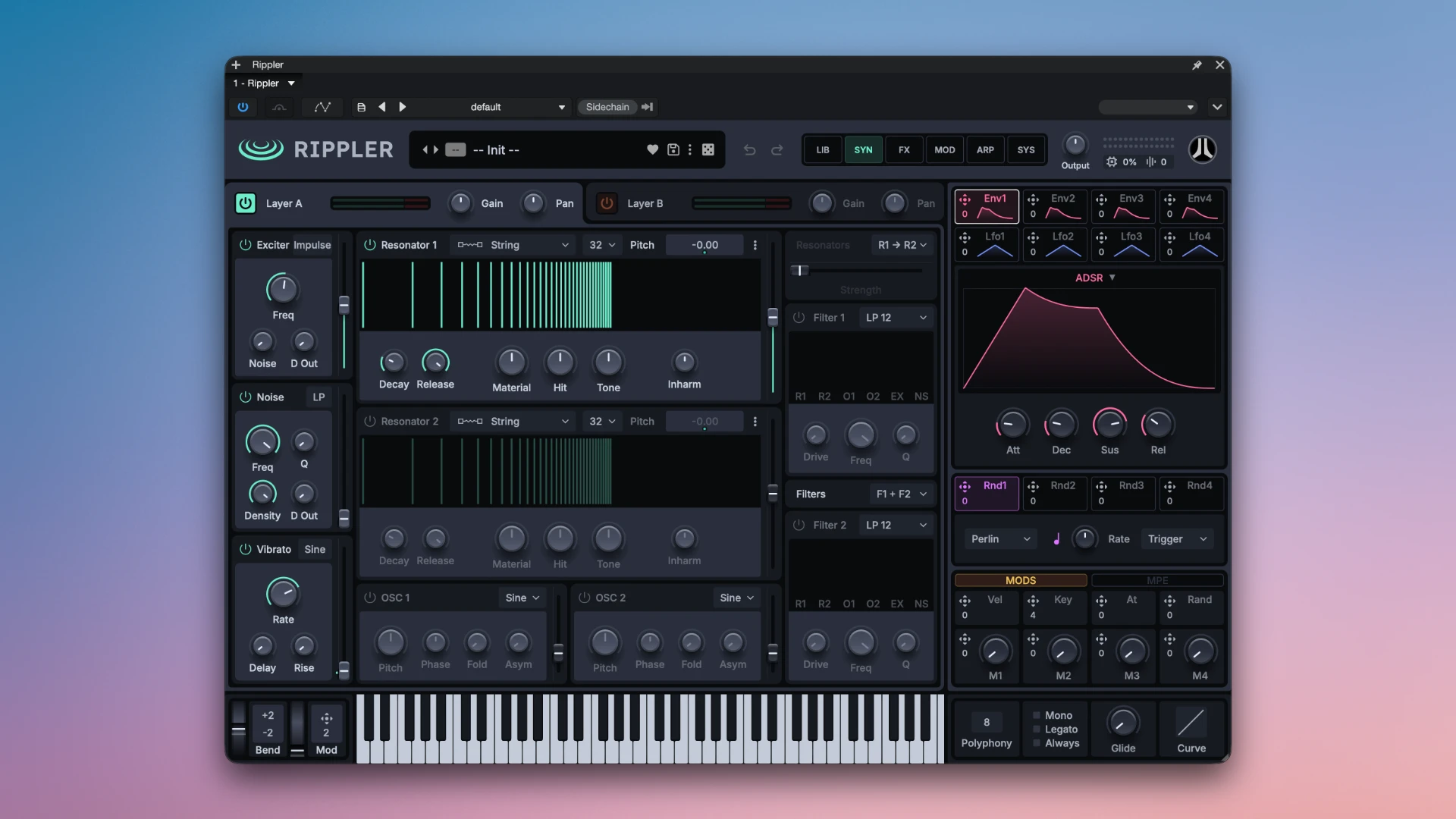
Task: Click the tempo sync note icon near Rate
Action: (x=1056, y=539)
